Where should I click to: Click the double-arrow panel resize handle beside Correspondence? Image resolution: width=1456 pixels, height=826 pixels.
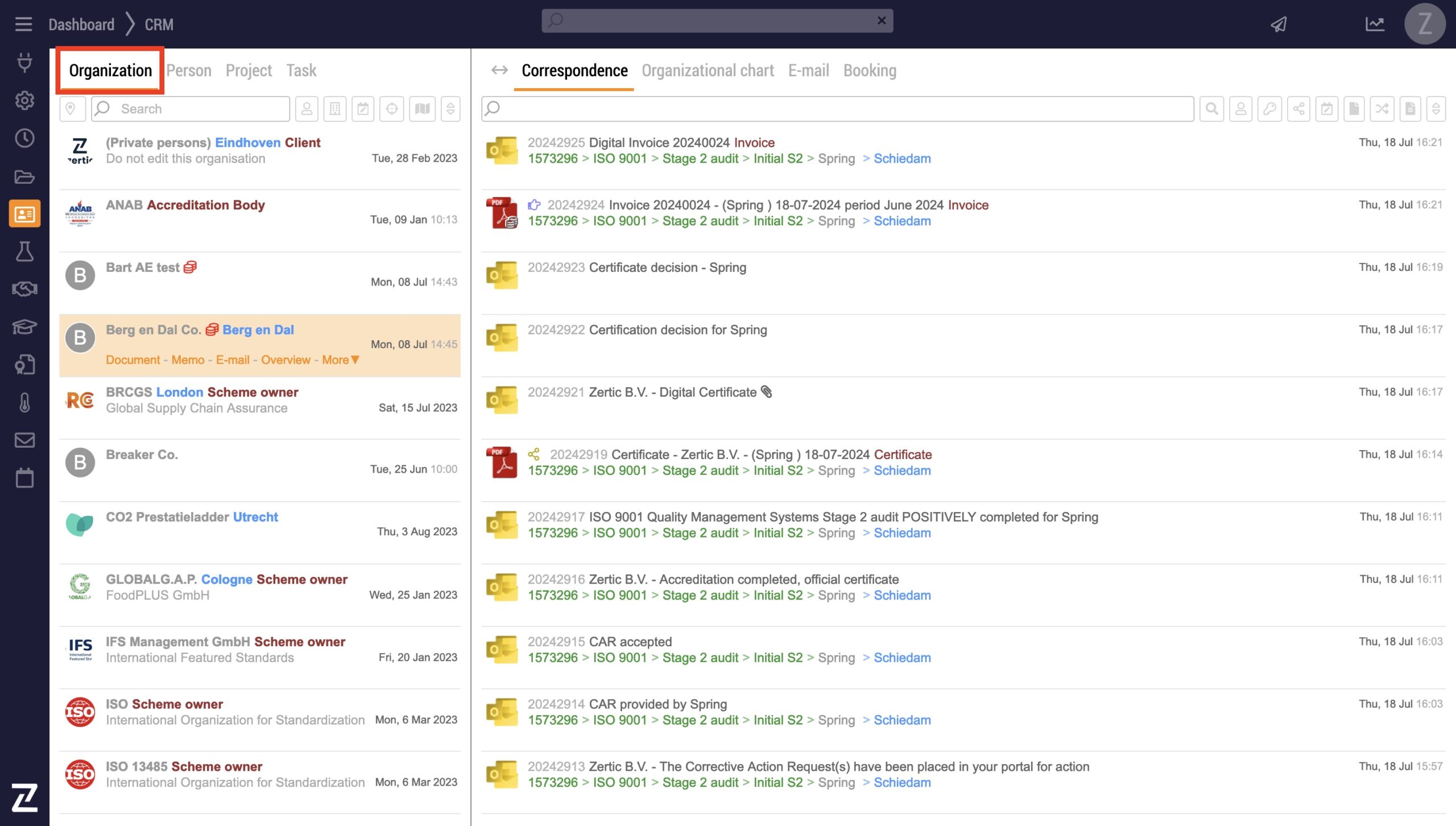pos(499,70)
